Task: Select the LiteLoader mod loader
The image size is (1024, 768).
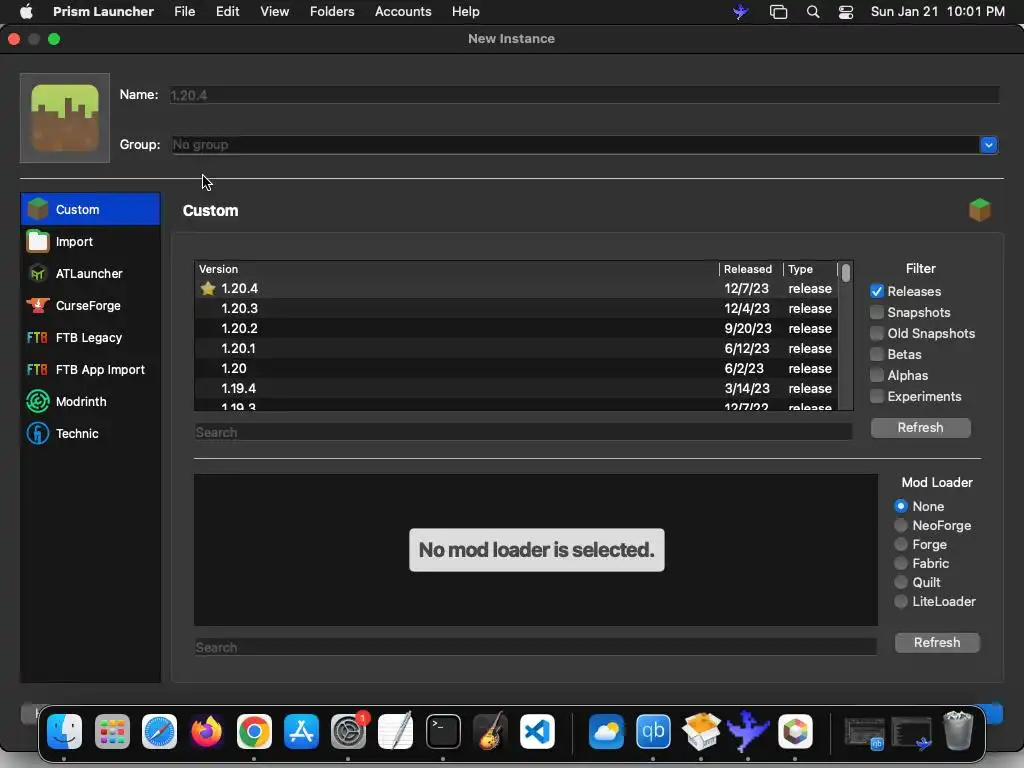Action: [901, 601]
